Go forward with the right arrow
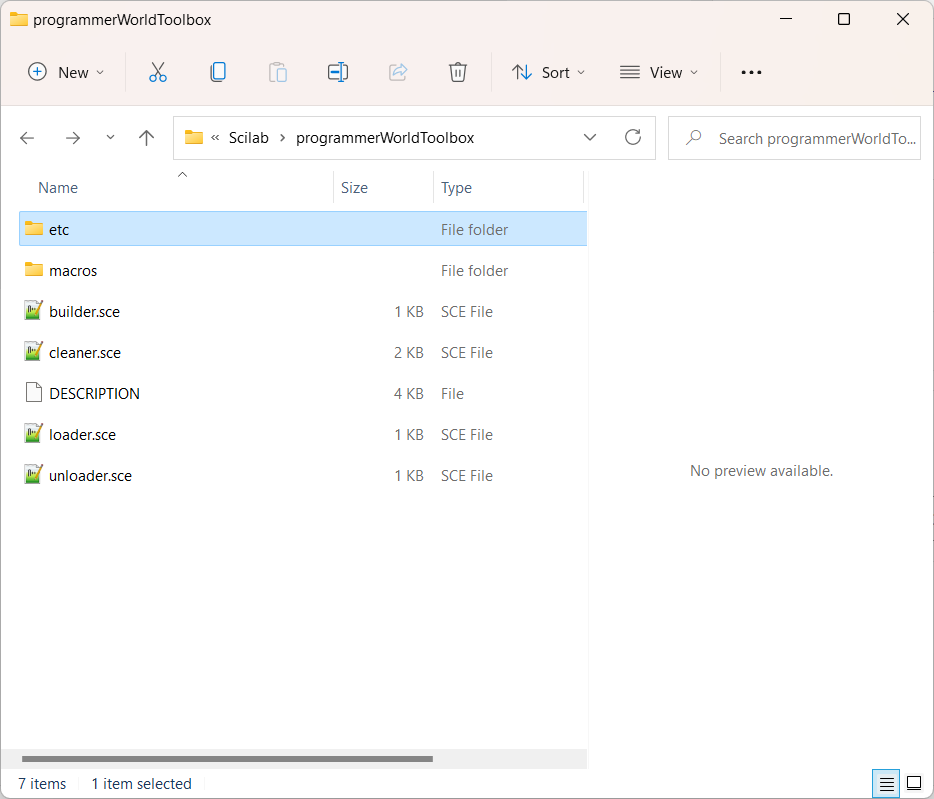This screenshot has width=934, height=799. (x=73, y=138)
